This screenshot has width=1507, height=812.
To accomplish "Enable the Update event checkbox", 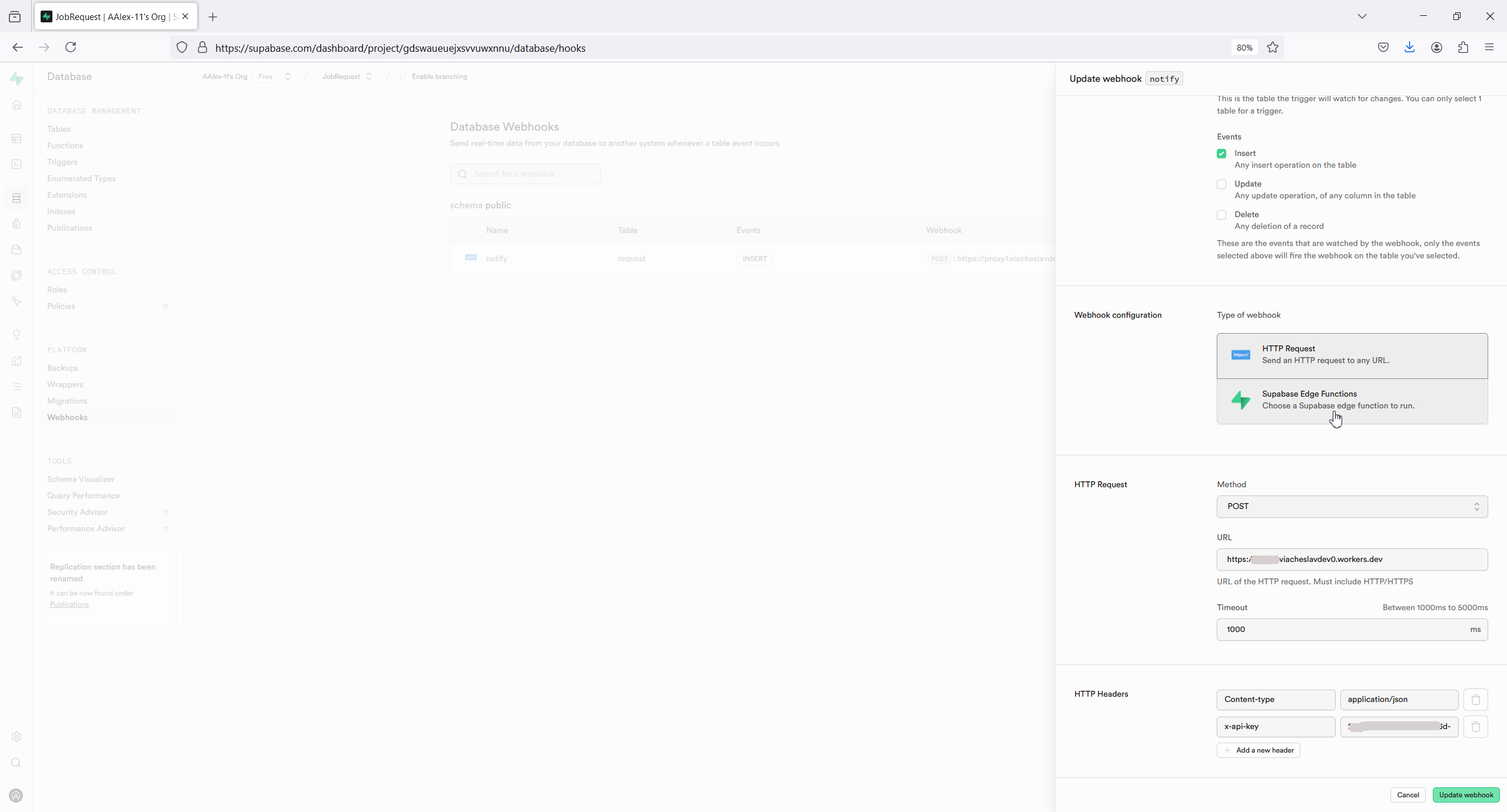I will [x=1221, y=184].
